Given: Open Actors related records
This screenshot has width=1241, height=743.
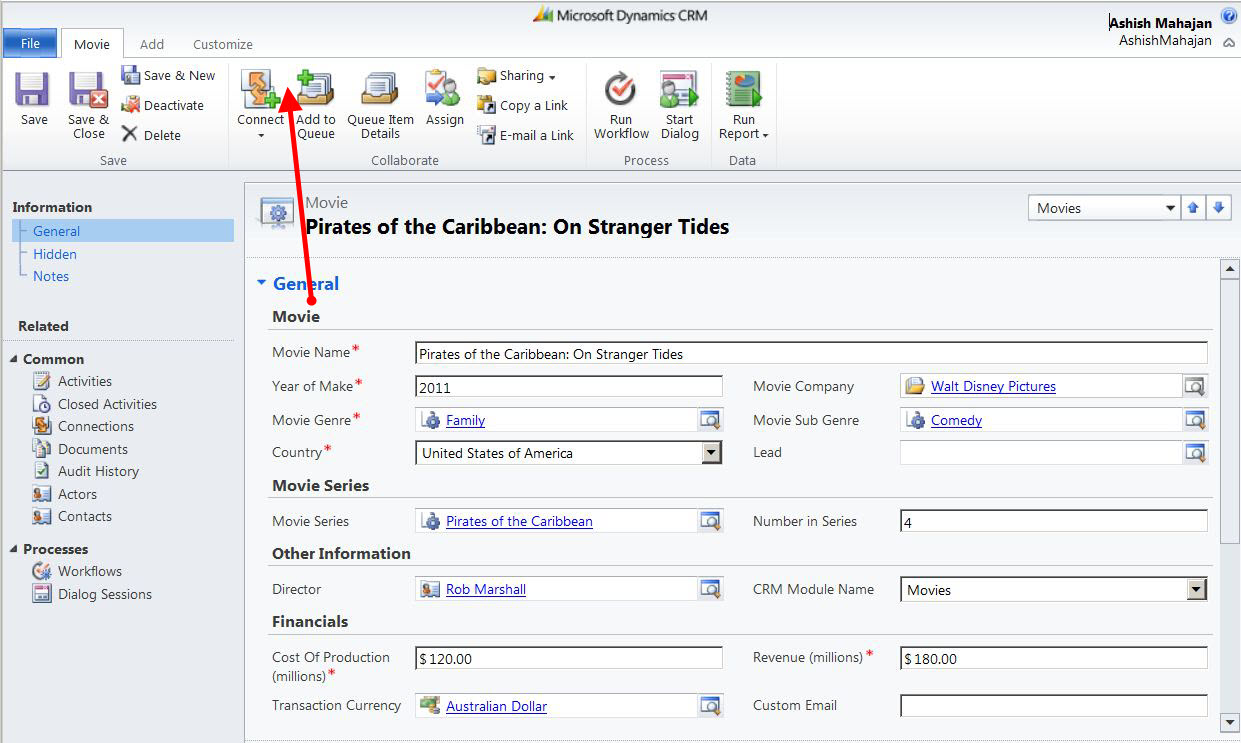Looking at the screenshot, I should pyautogui.click(x=77, y=494).
